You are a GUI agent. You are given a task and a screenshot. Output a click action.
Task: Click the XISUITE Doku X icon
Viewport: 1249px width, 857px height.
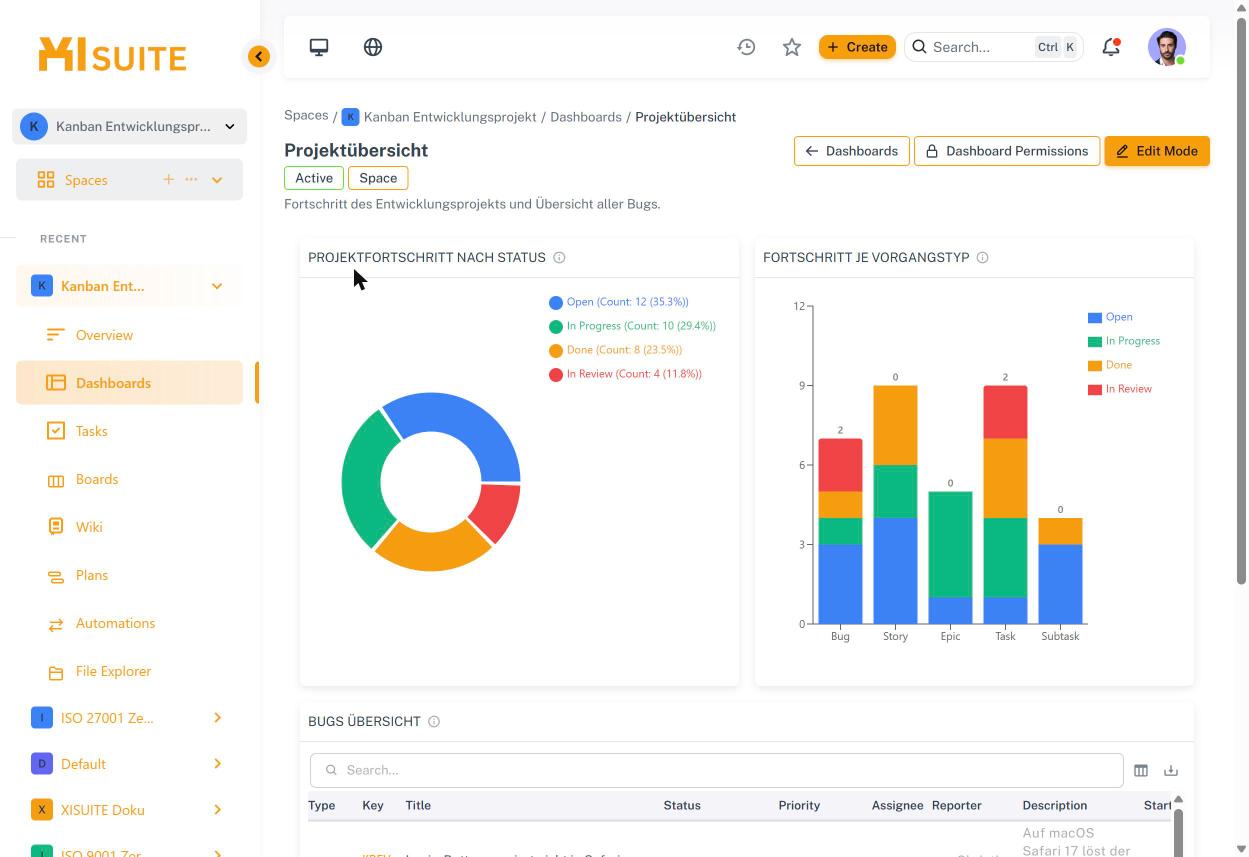(42, 810)
